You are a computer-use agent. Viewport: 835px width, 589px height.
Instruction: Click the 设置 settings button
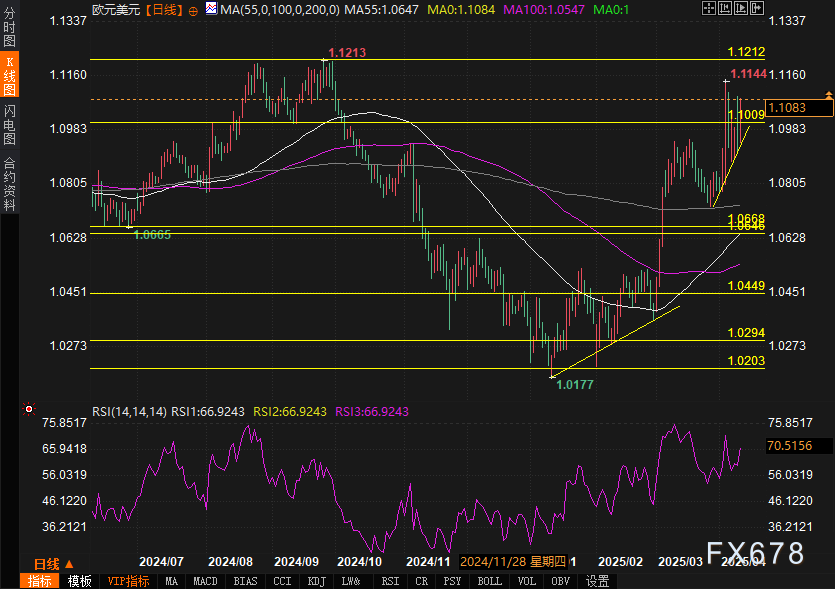coord(598,581)
